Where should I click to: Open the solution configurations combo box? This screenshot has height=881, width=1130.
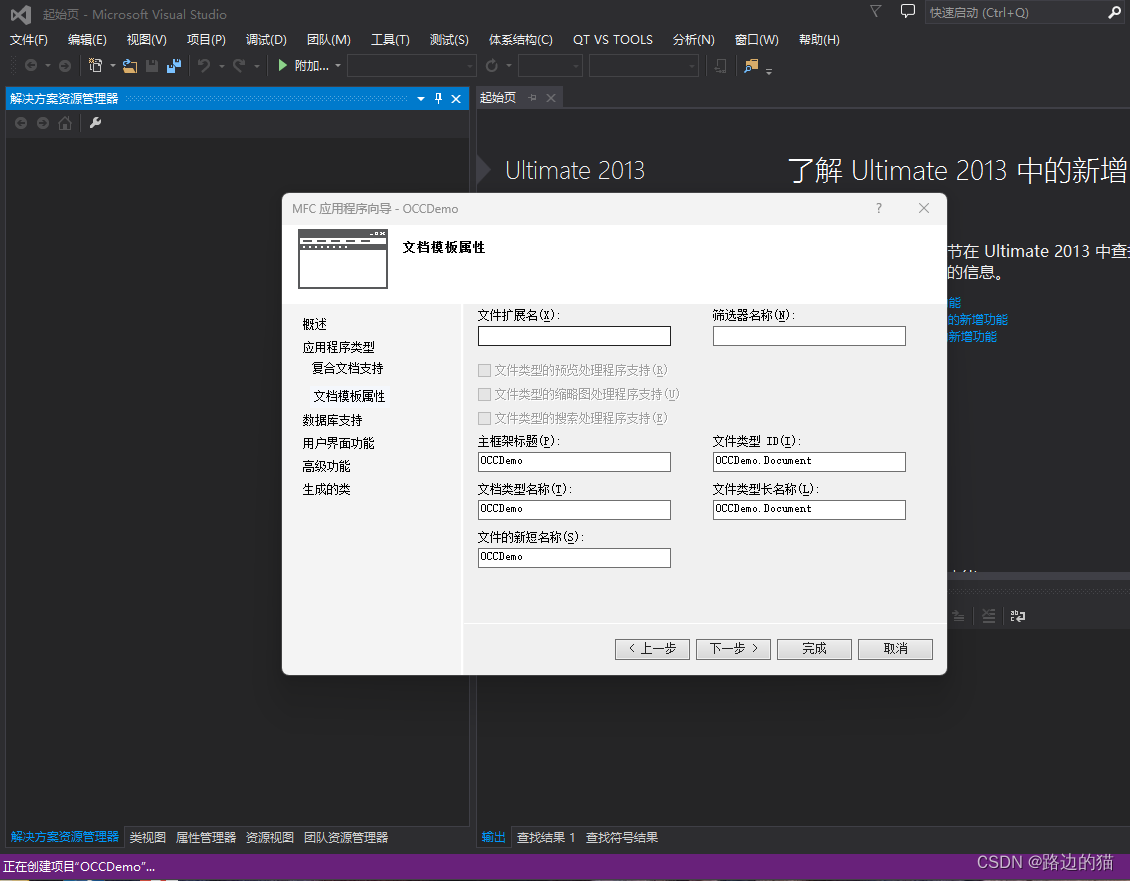tap(411, 66)
